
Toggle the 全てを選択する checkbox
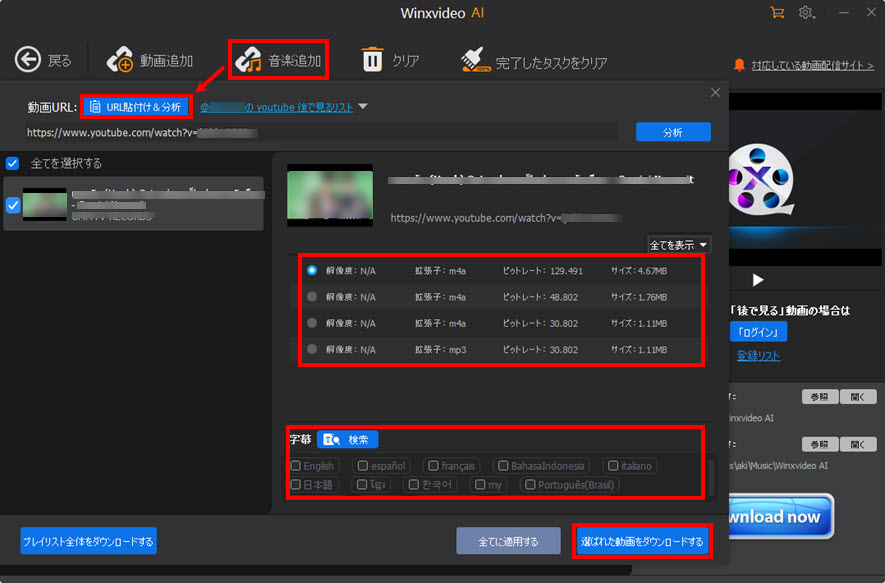[12, 163]
